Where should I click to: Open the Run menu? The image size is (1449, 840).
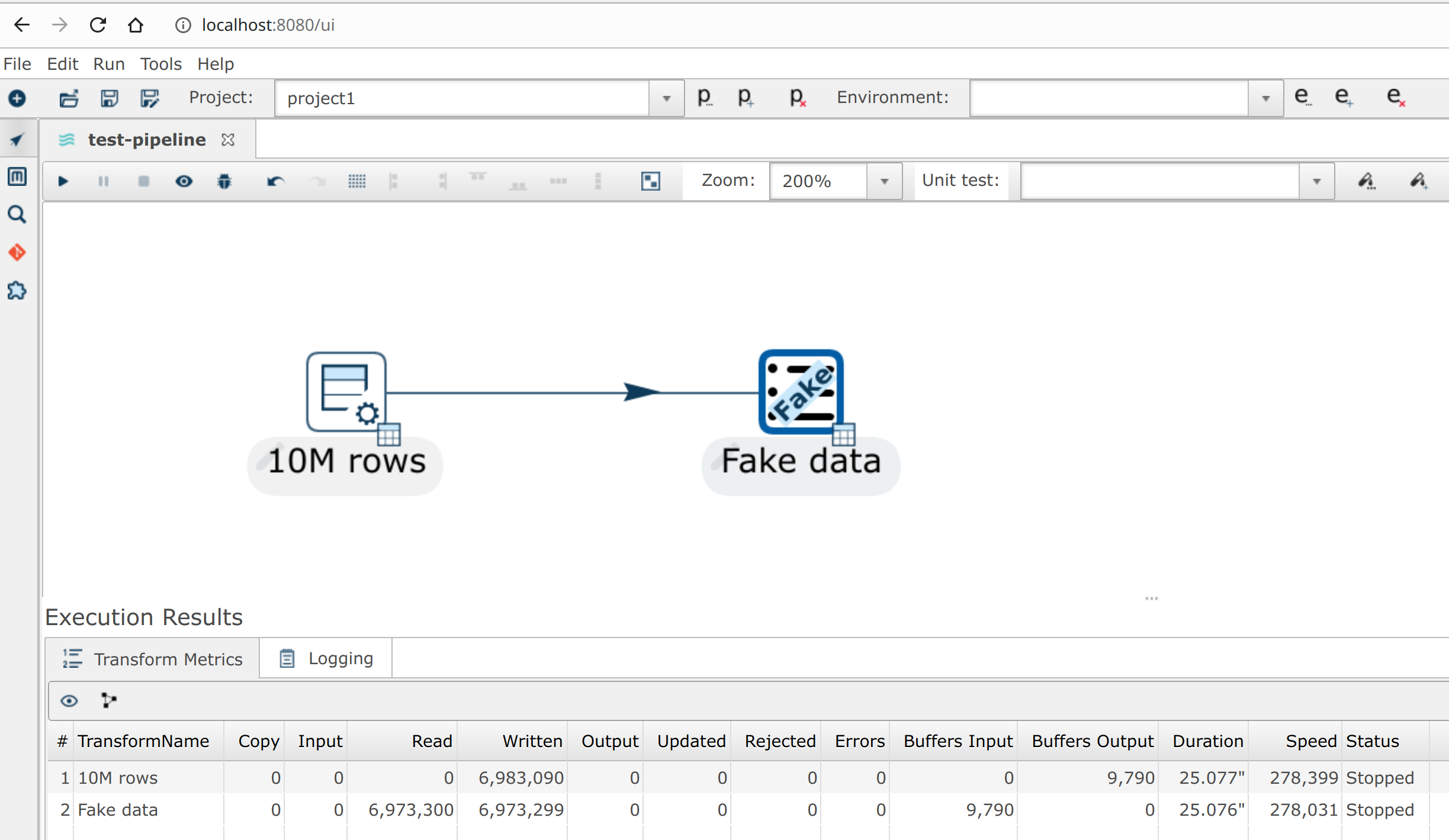(109, 64)
